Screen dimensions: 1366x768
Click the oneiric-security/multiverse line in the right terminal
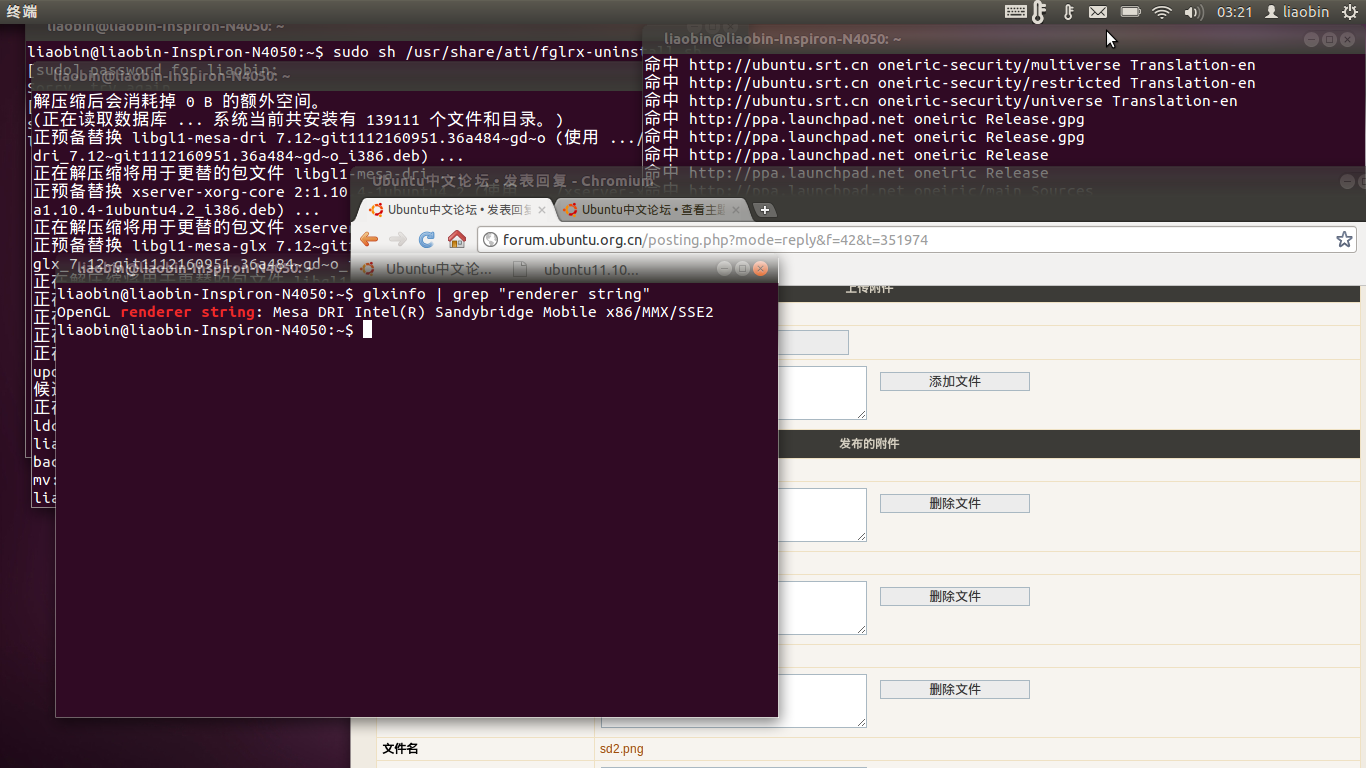pos(949,65)
